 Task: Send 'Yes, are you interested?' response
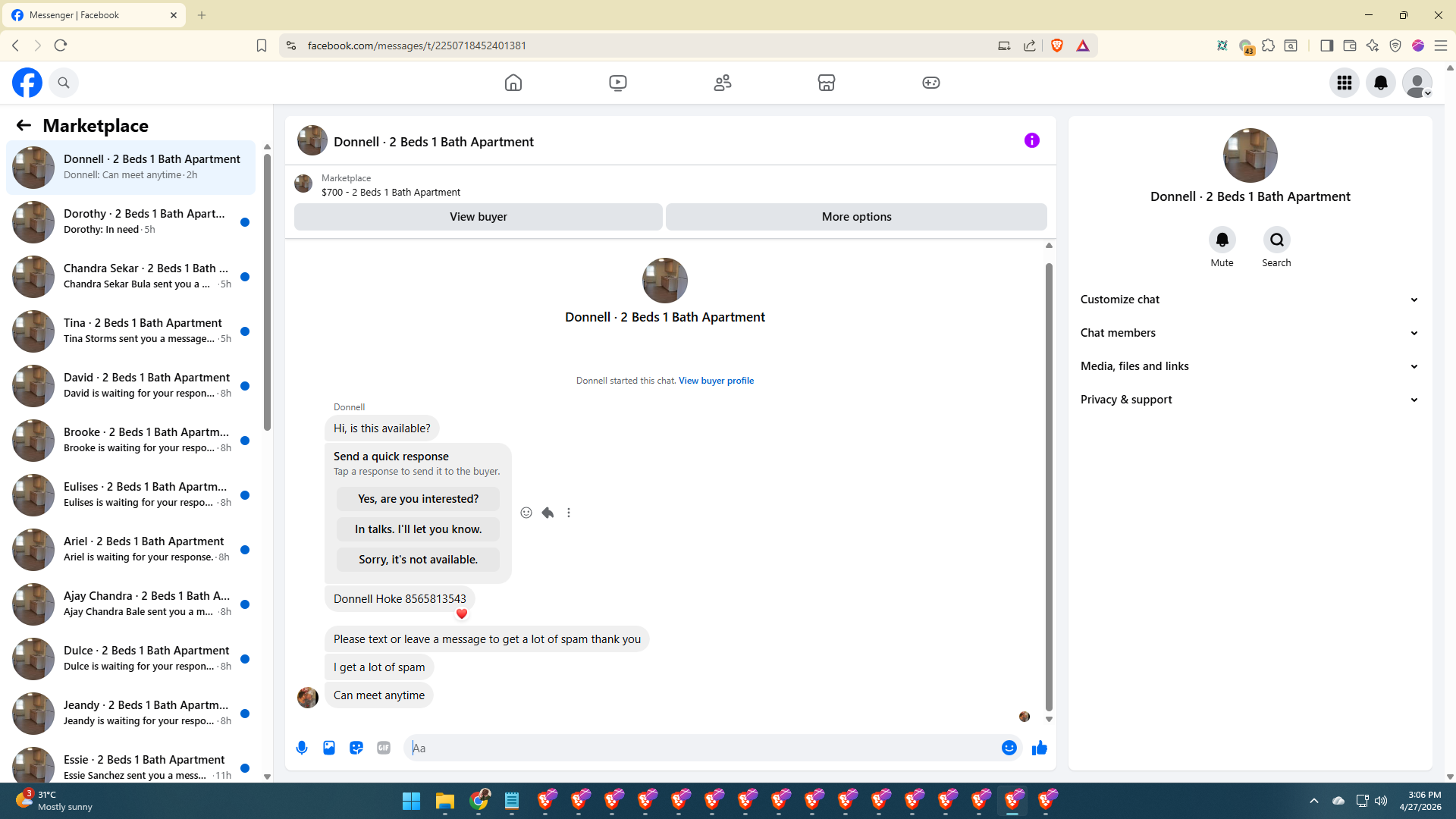(418, 499)
